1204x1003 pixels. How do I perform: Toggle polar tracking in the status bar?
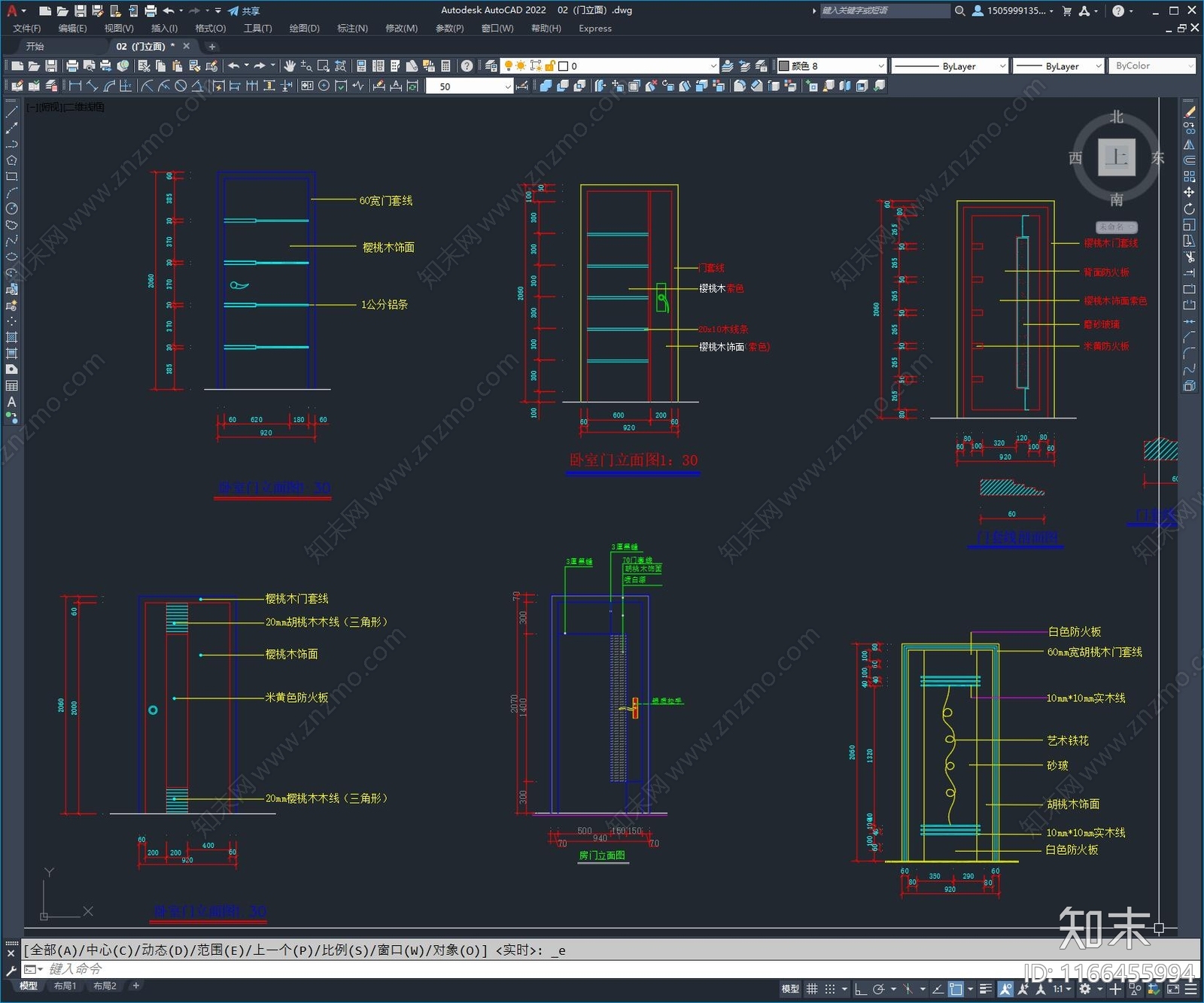(x=878, y=989)
